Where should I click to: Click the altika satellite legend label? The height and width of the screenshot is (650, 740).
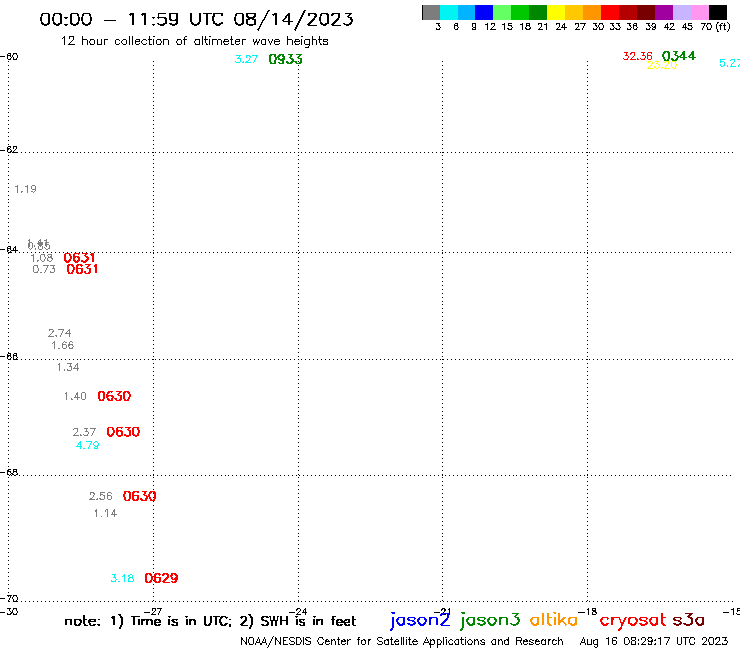(x=554, y=620)
